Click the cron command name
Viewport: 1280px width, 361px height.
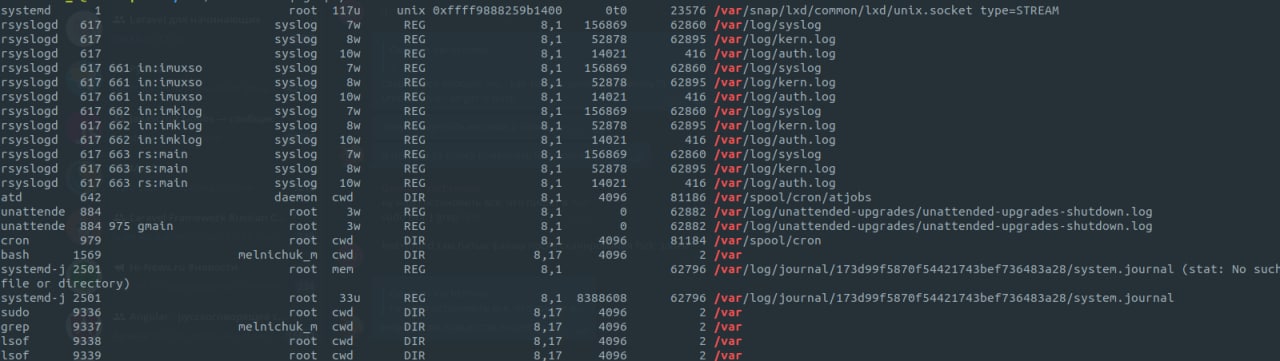tap(15, 241)
